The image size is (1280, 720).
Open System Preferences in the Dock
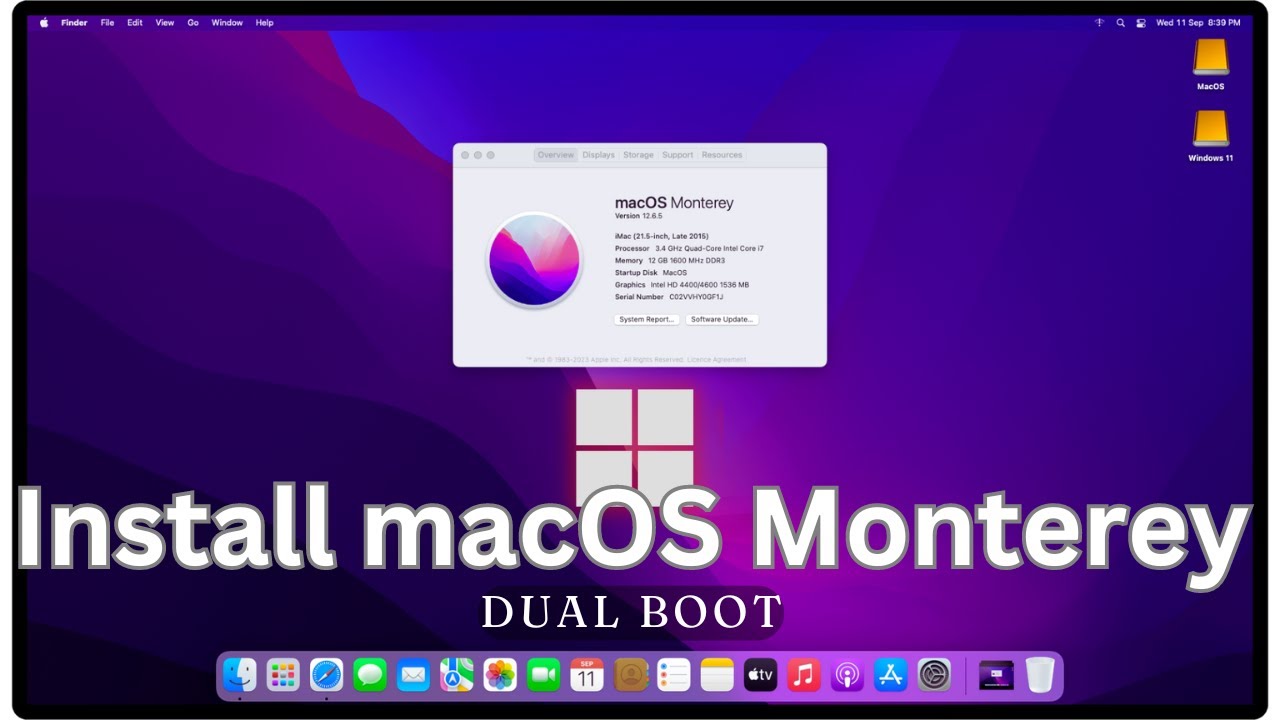934,675
